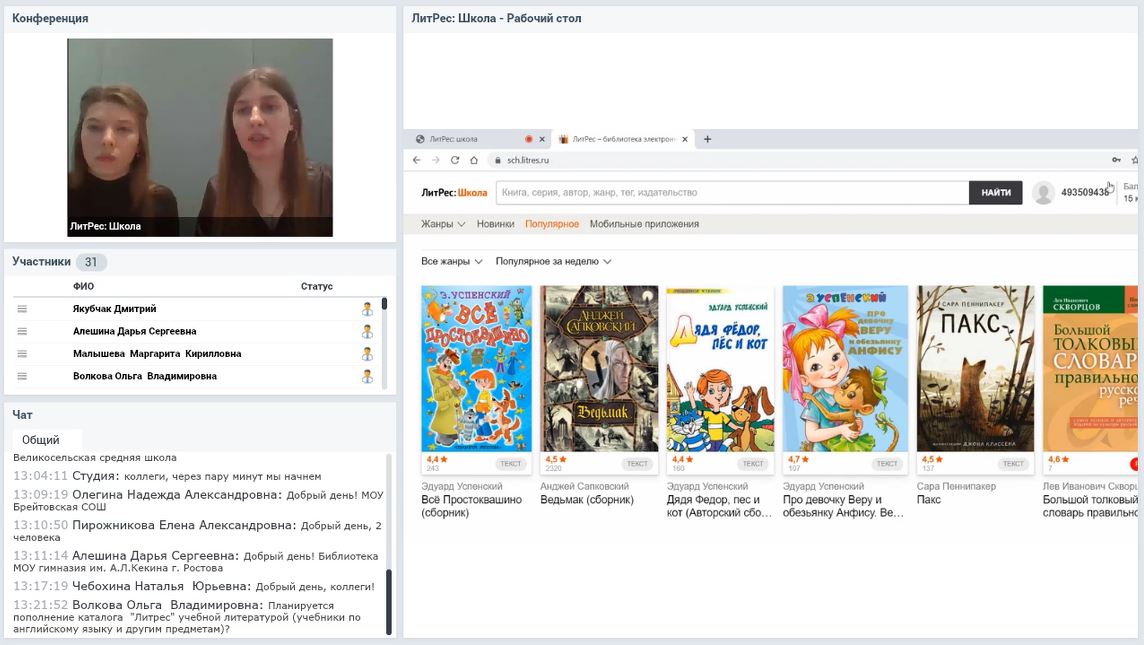Click the user avatar icon near 493509436
1144x645 pixels.
pos(1043,193)
